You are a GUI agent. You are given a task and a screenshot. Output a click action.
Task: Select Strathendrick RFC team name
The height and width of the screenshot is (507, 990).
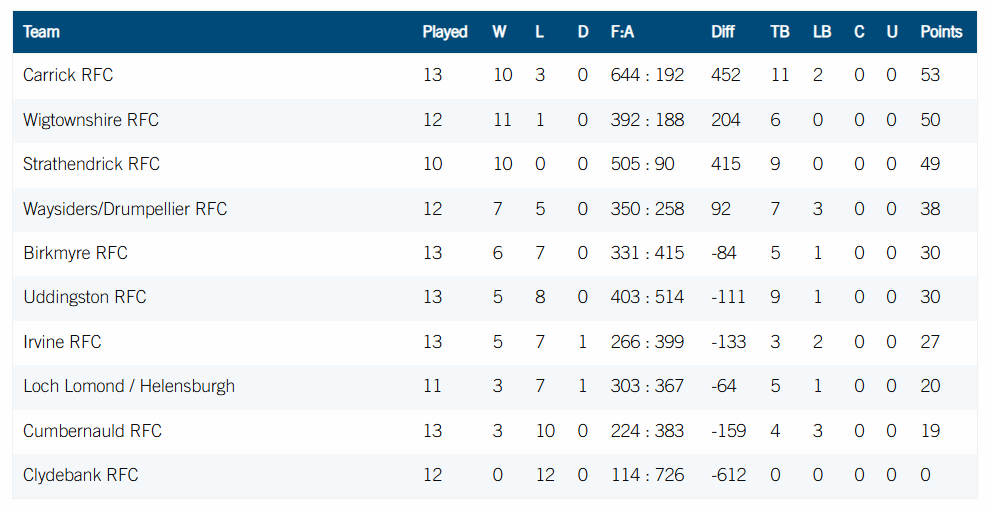[92, 164]
